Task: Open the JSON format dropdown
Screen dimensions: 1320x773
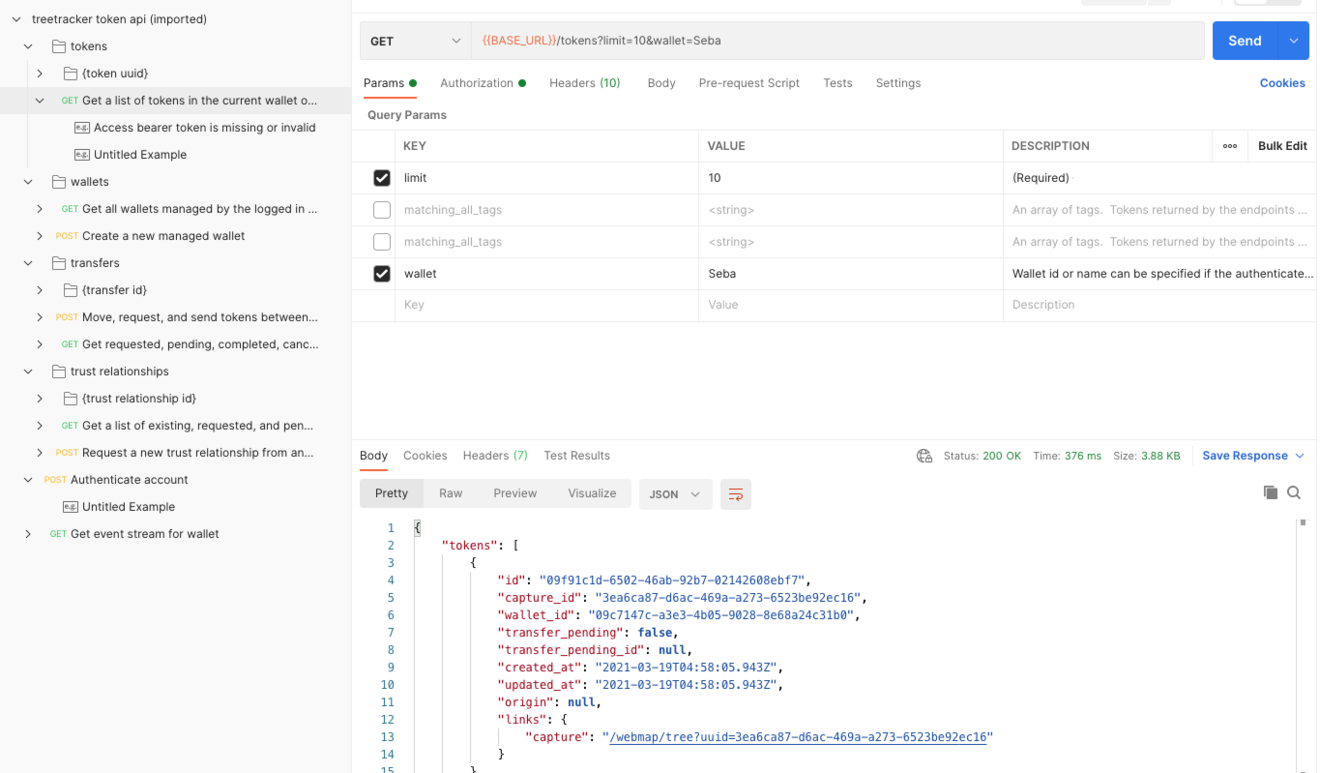Action: pyautogui.click(x=675, y=494)
